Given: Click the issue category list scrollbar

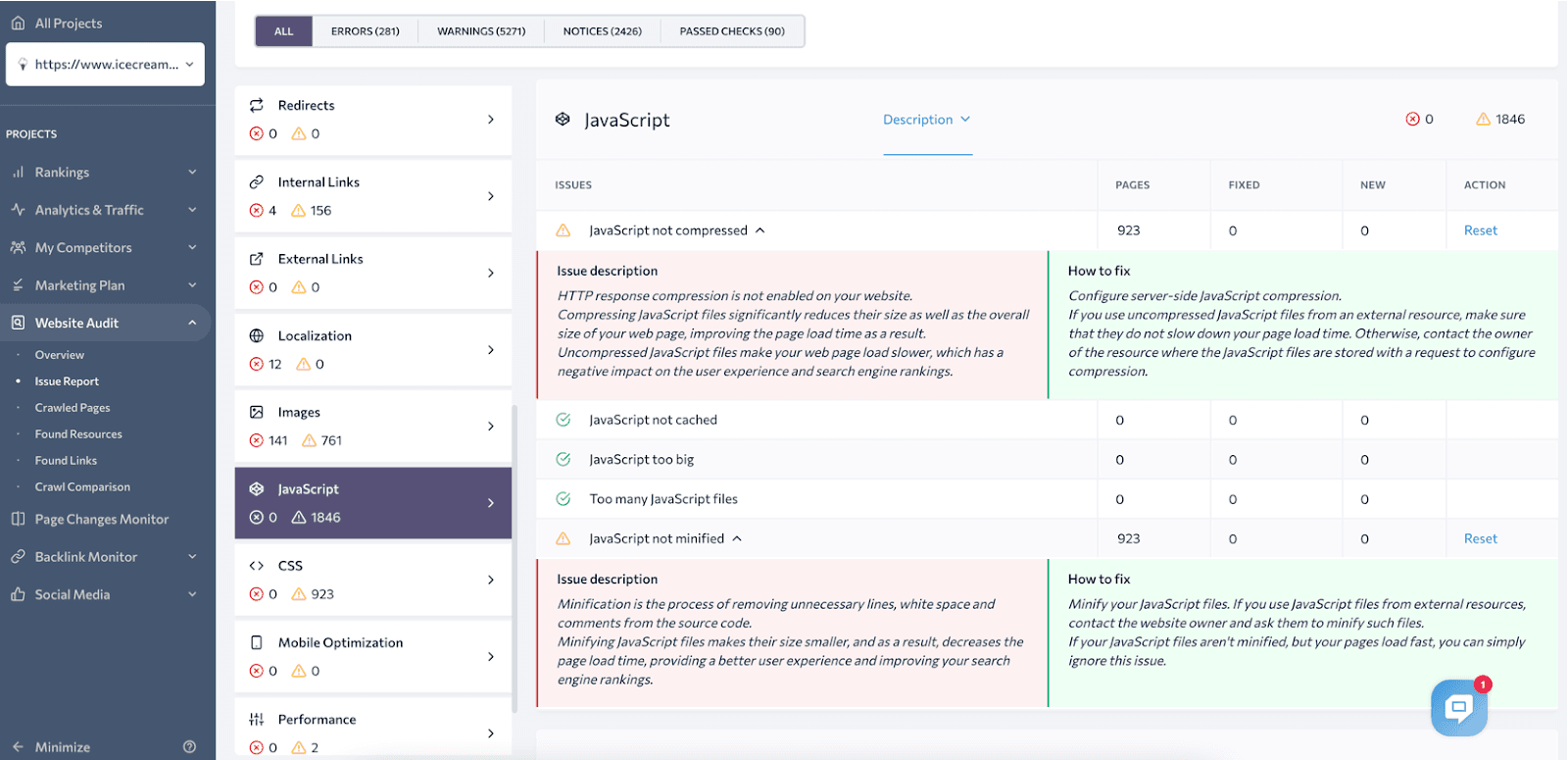Looking at the screenshot, I should (x=515, y=558).
